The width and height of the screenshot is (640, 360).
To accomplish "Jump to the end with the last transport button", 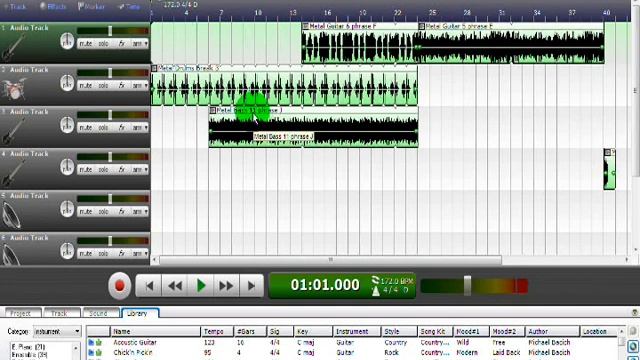I will pyautogui.click(x=251, y=286).
